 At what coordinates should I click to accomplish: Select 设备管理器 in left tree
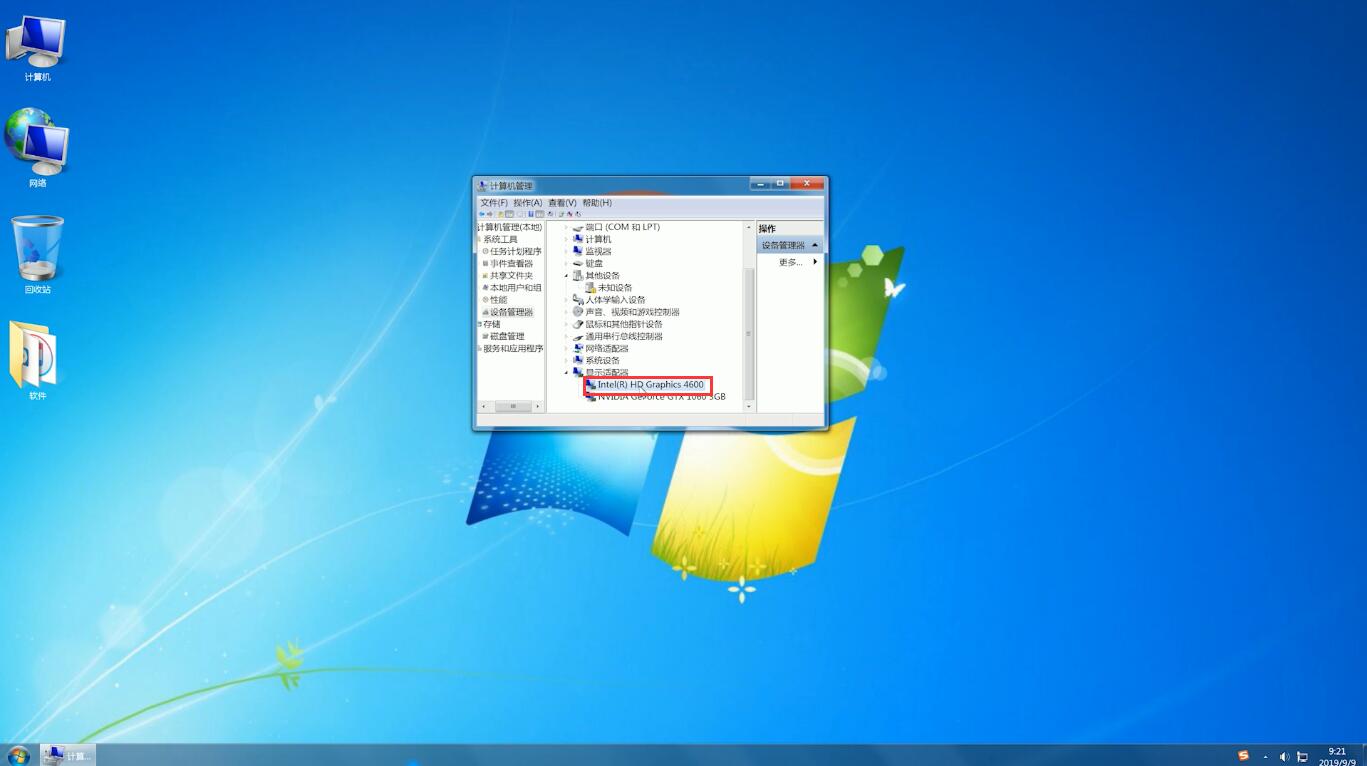511,312
